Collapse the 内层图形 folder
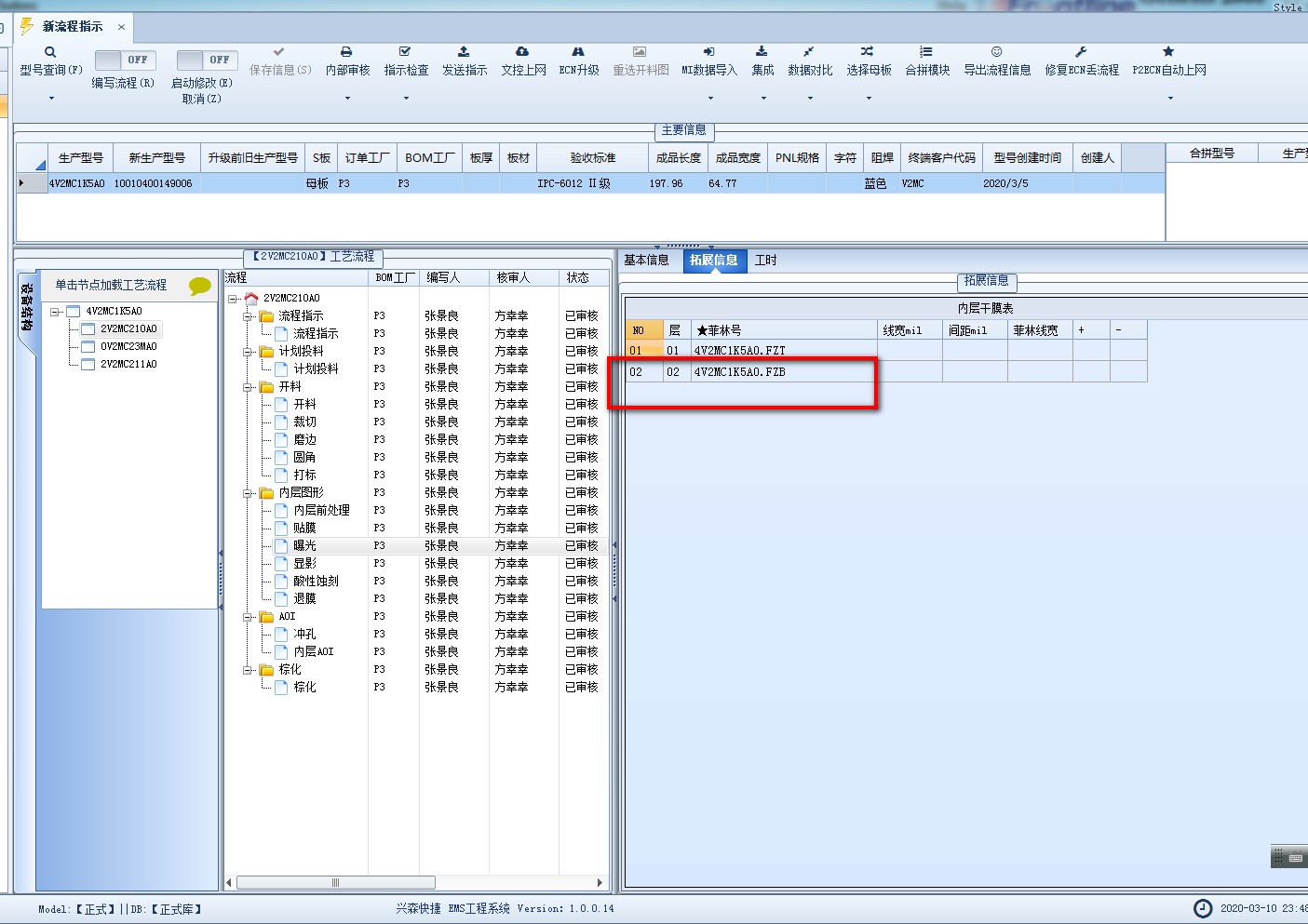The image size is (1308, 924). [x=249, y=493]
